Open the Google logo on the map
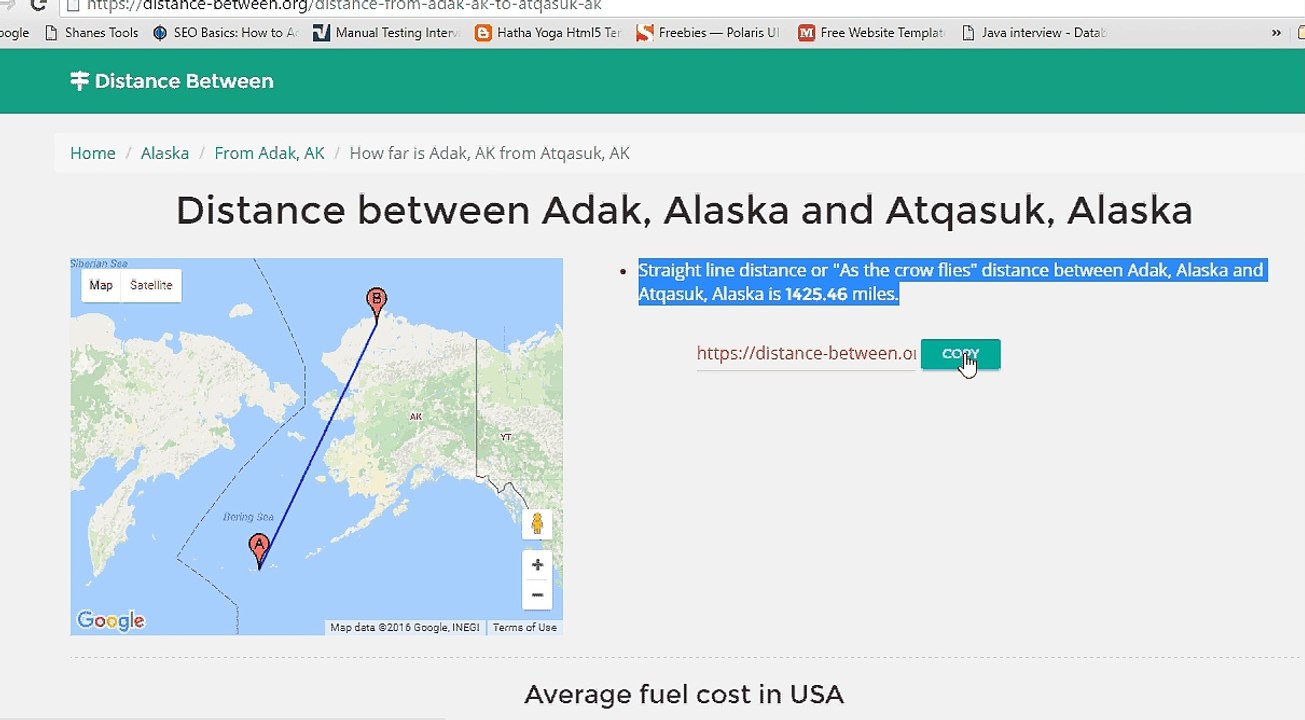This screenshot has height=720, width=1305. [111, 621]
